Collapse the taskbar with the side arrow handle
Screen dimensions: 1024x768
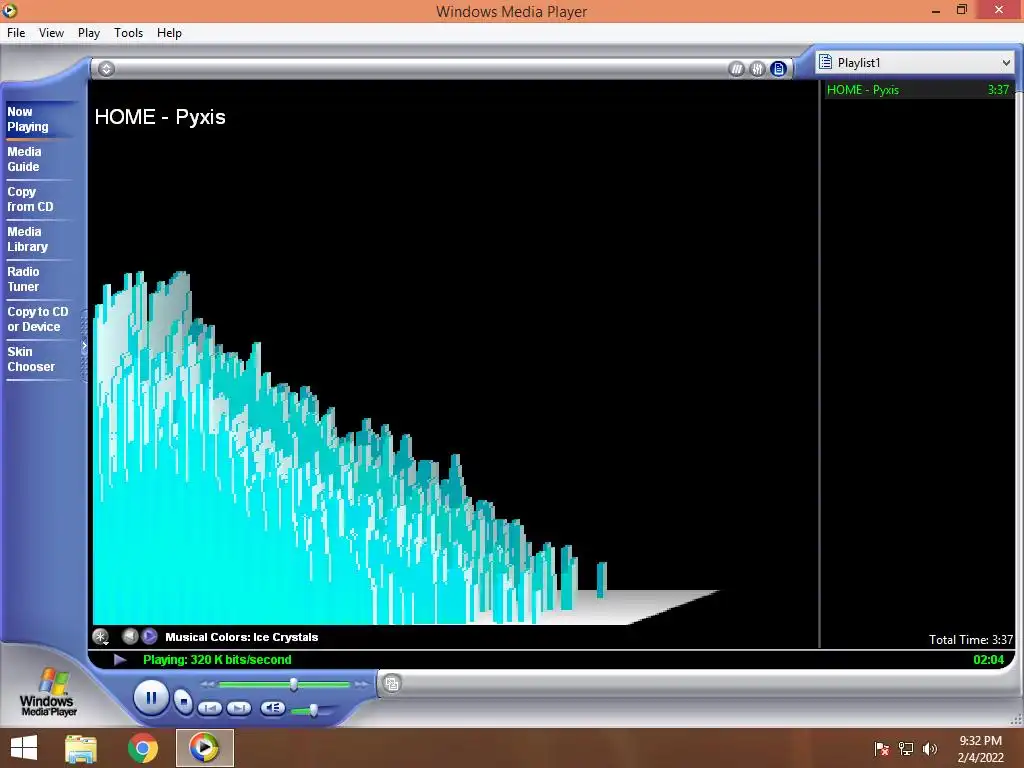84,346
